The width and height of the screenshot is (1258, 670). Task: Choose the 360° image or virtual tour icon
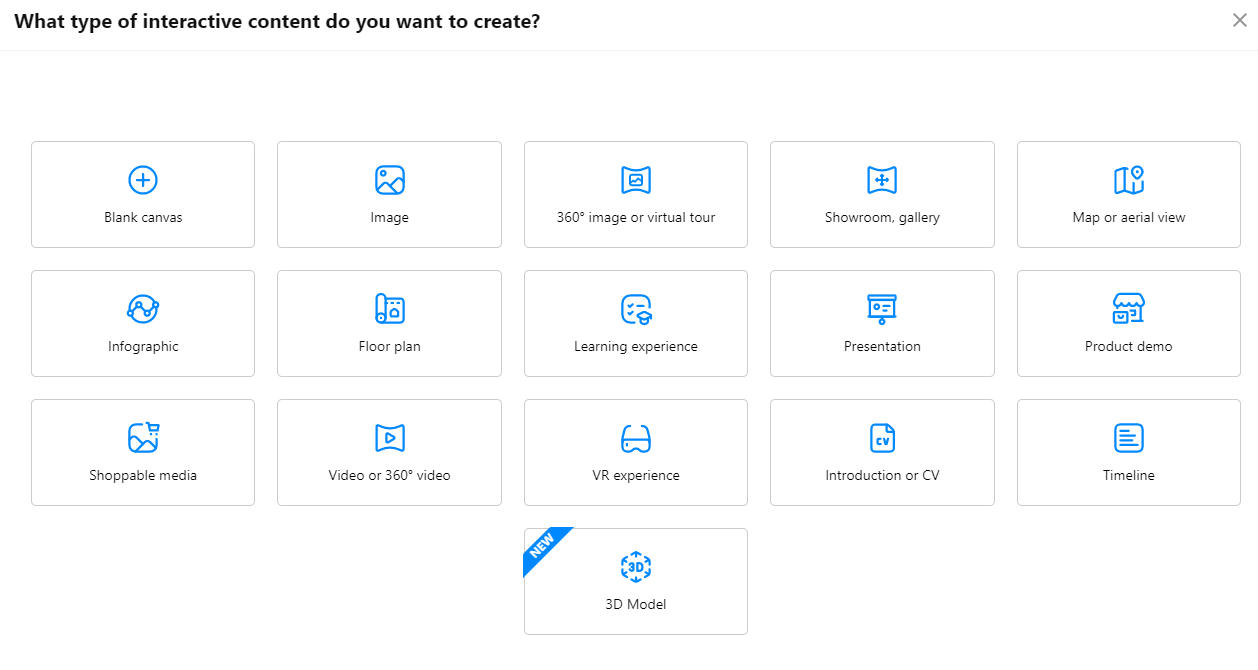(x=636, y=180)
